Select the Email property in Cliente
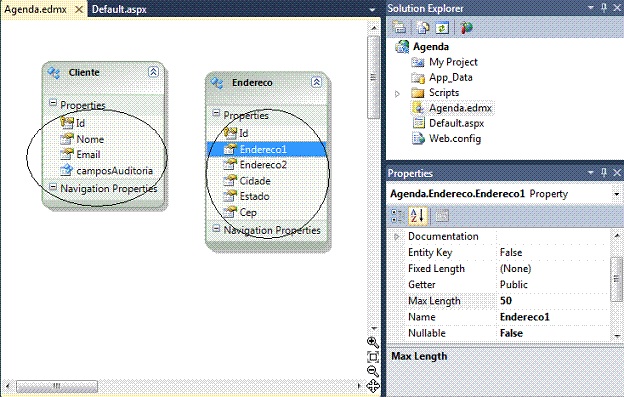Screen dimensions: 624x397 click(x=88, y=155)
